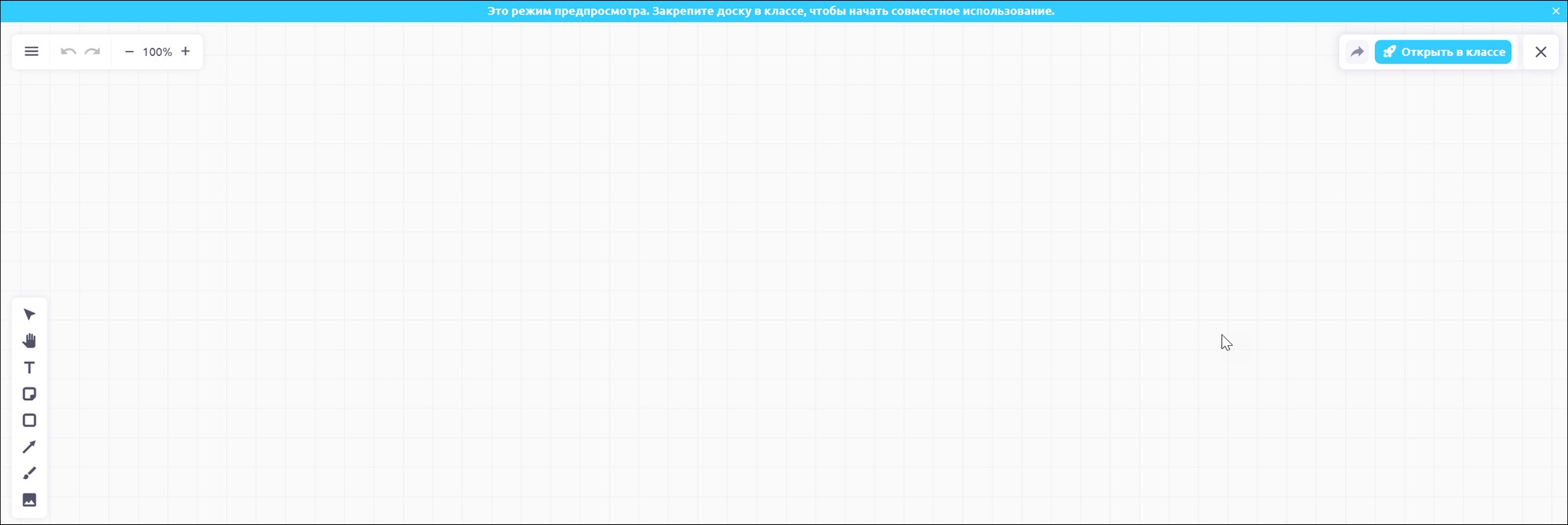
Task: Zoom in with the plus button
Action: coord(185,52)
